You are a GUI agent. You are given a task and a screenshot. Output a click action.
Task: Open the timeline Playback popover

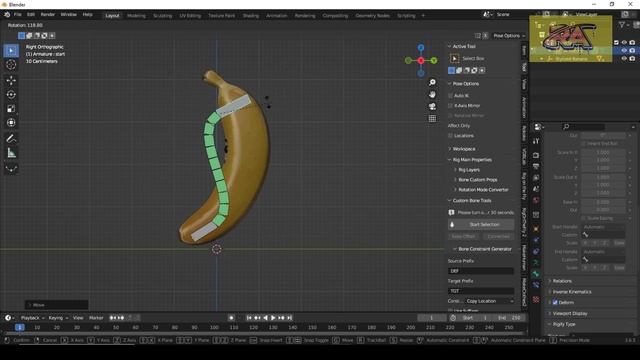point(32,318)
